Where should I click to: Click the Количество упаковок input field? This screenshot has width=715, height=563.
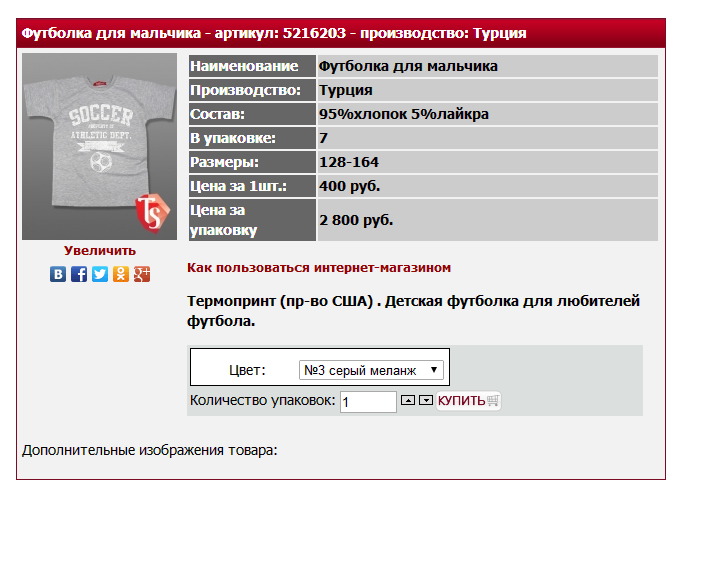click(x=368, y=402)
